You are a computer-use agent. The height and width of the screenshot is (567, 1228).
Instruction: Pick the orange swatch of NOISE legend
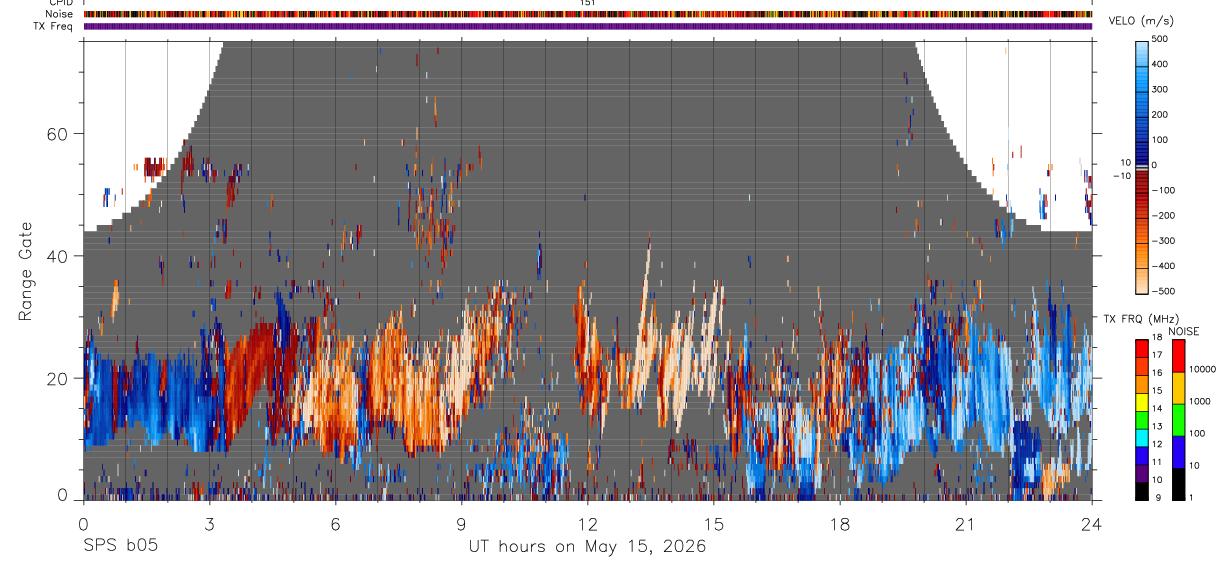pos(1178,388)
